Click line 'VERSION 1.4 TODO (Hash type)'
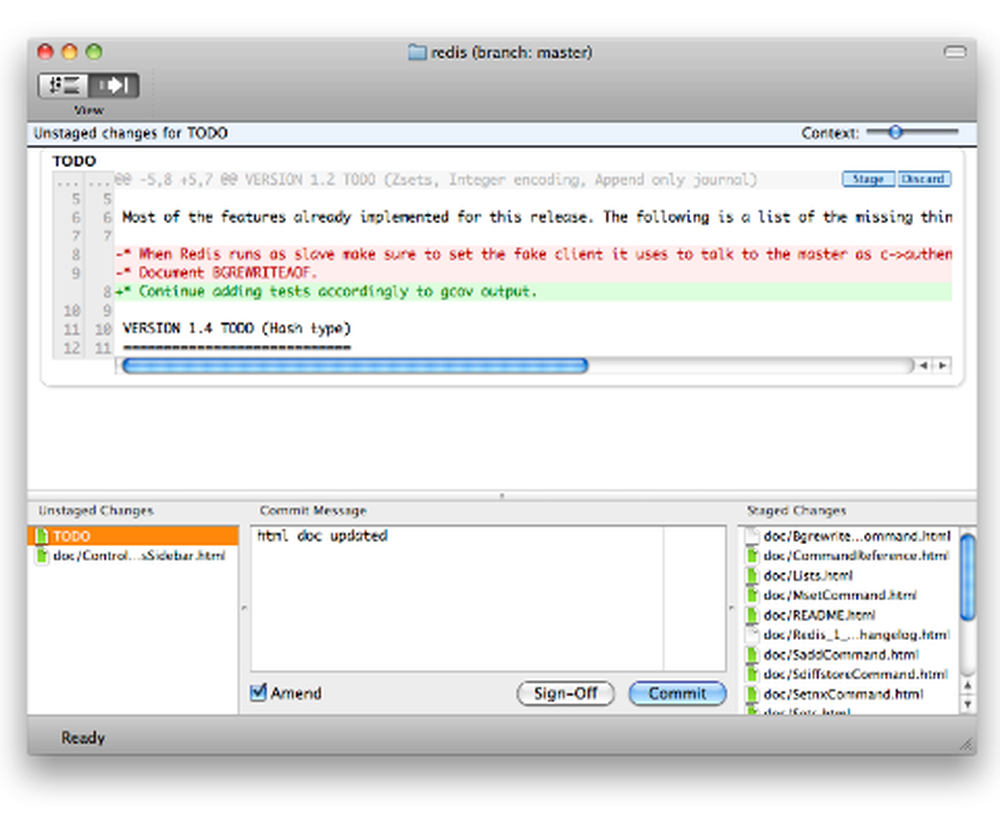The image size is (1000, 814). [237, 328]
